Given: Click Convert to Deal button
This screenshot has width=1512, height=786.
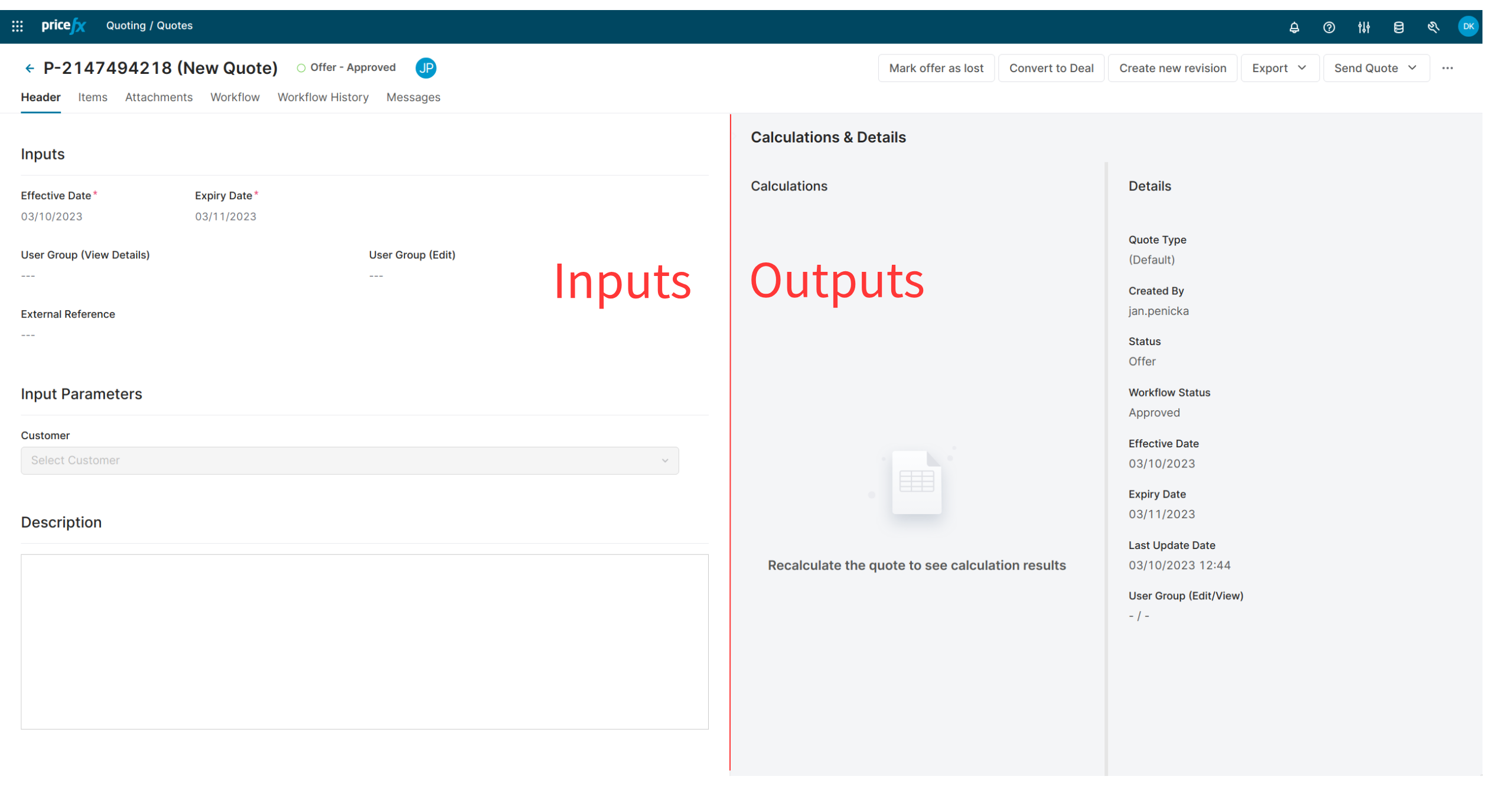Looking at the screenshot, I should pyautogui.click(x=1051, y=68).
